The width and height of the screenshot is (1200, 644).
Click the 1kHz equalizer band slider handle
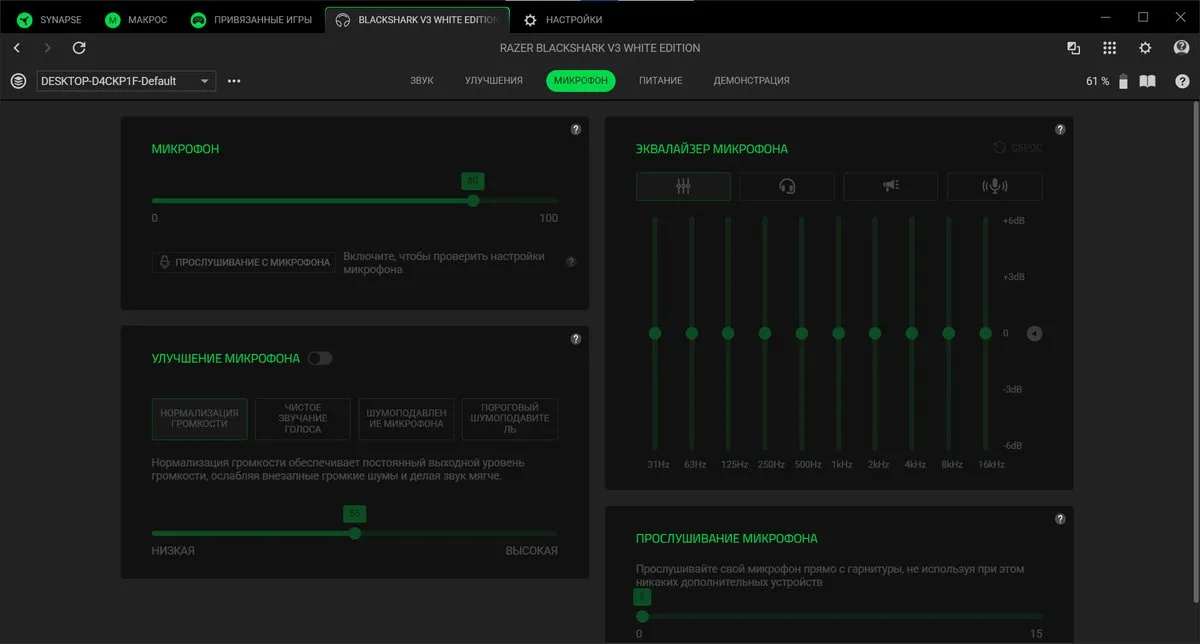tap(838, 333)
